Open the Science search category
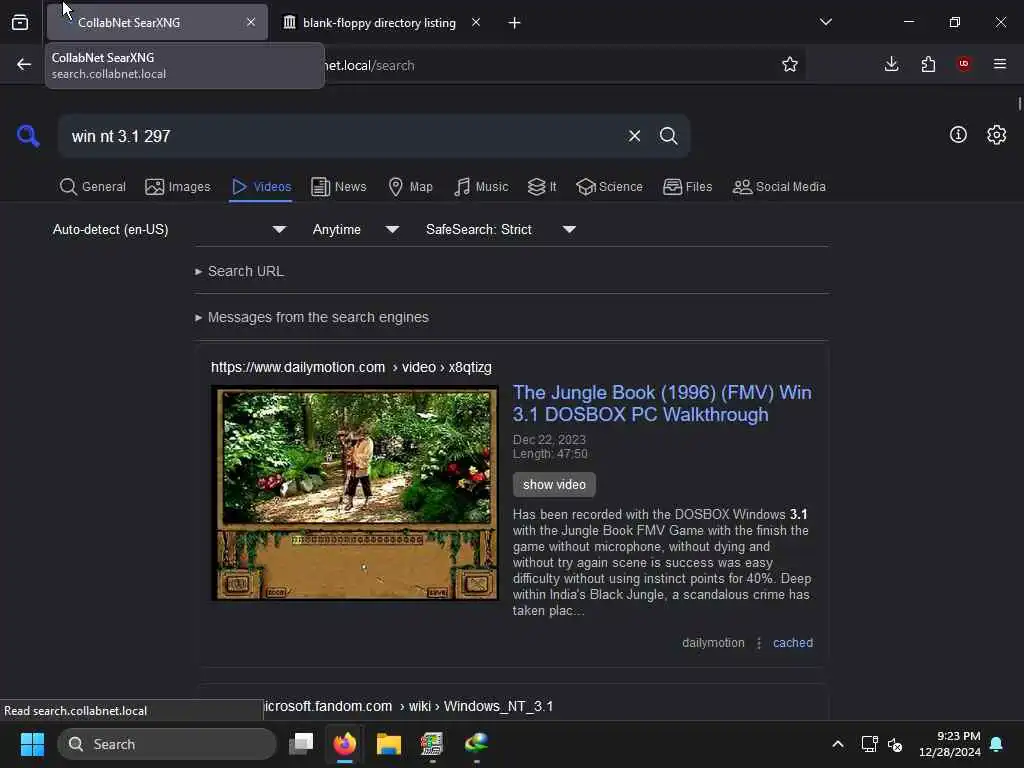 (x=609, y=187)
